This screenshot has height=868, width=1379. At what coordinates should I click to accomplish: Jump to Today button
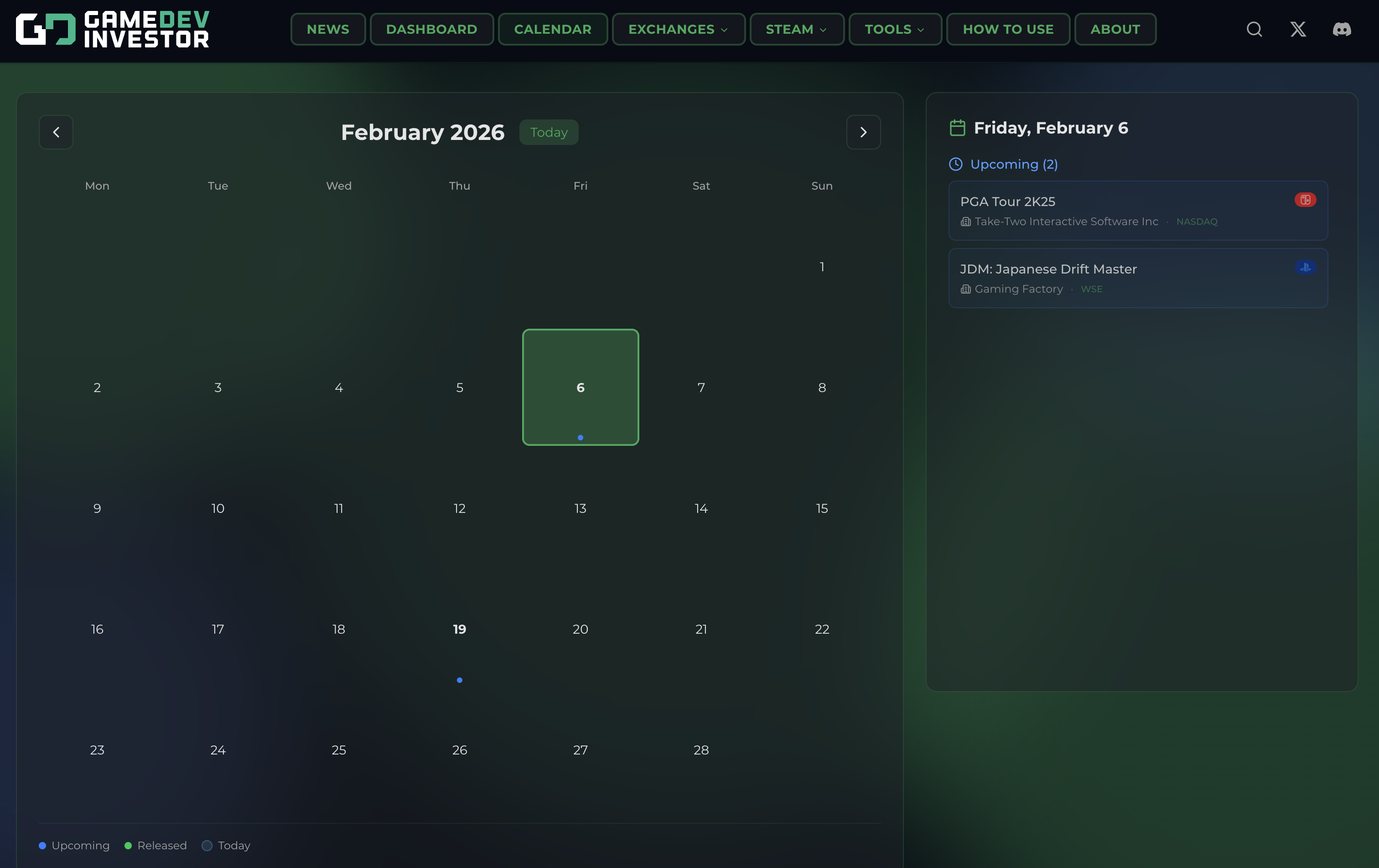point(548,132)
